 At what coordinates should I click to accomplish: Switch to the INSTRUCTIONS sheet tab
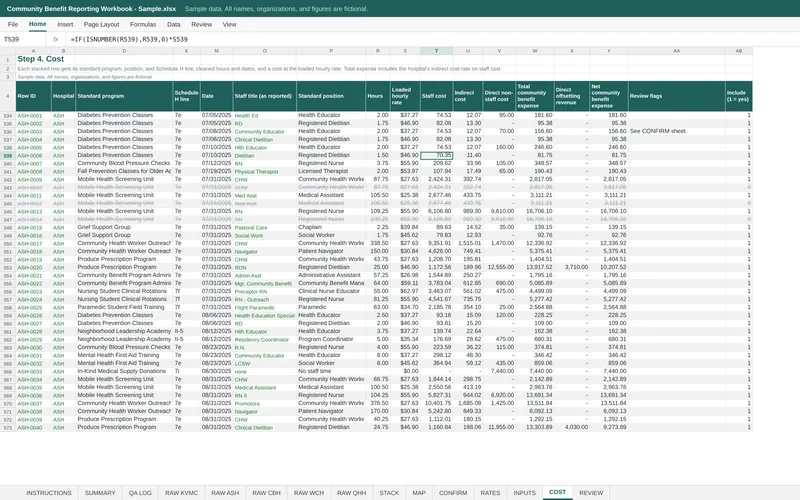point(49,493)
